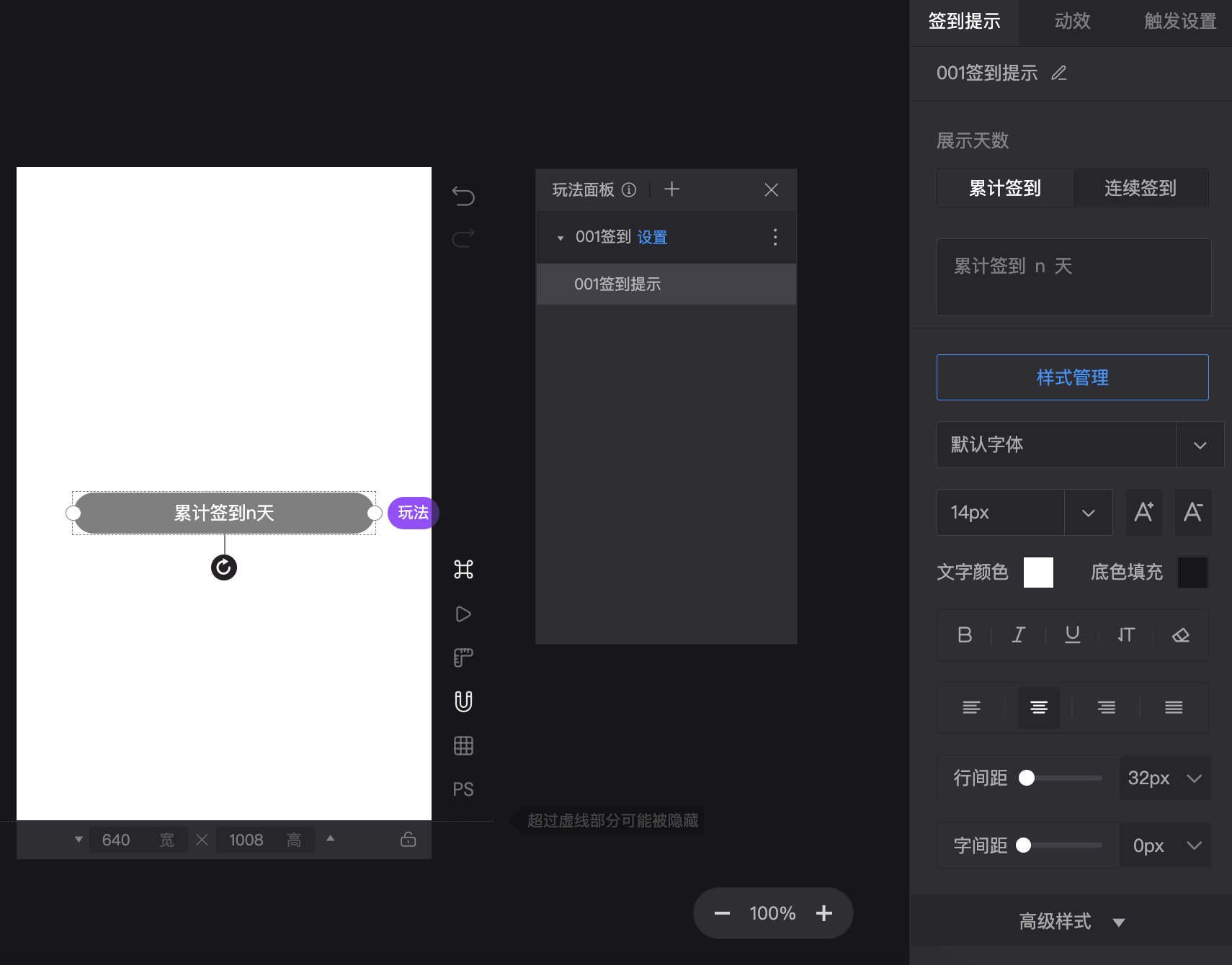The height and width of the screenshot is (965, 1232).
Task: Switch to the 动效 tab
Action: (x=1072, y=21)
